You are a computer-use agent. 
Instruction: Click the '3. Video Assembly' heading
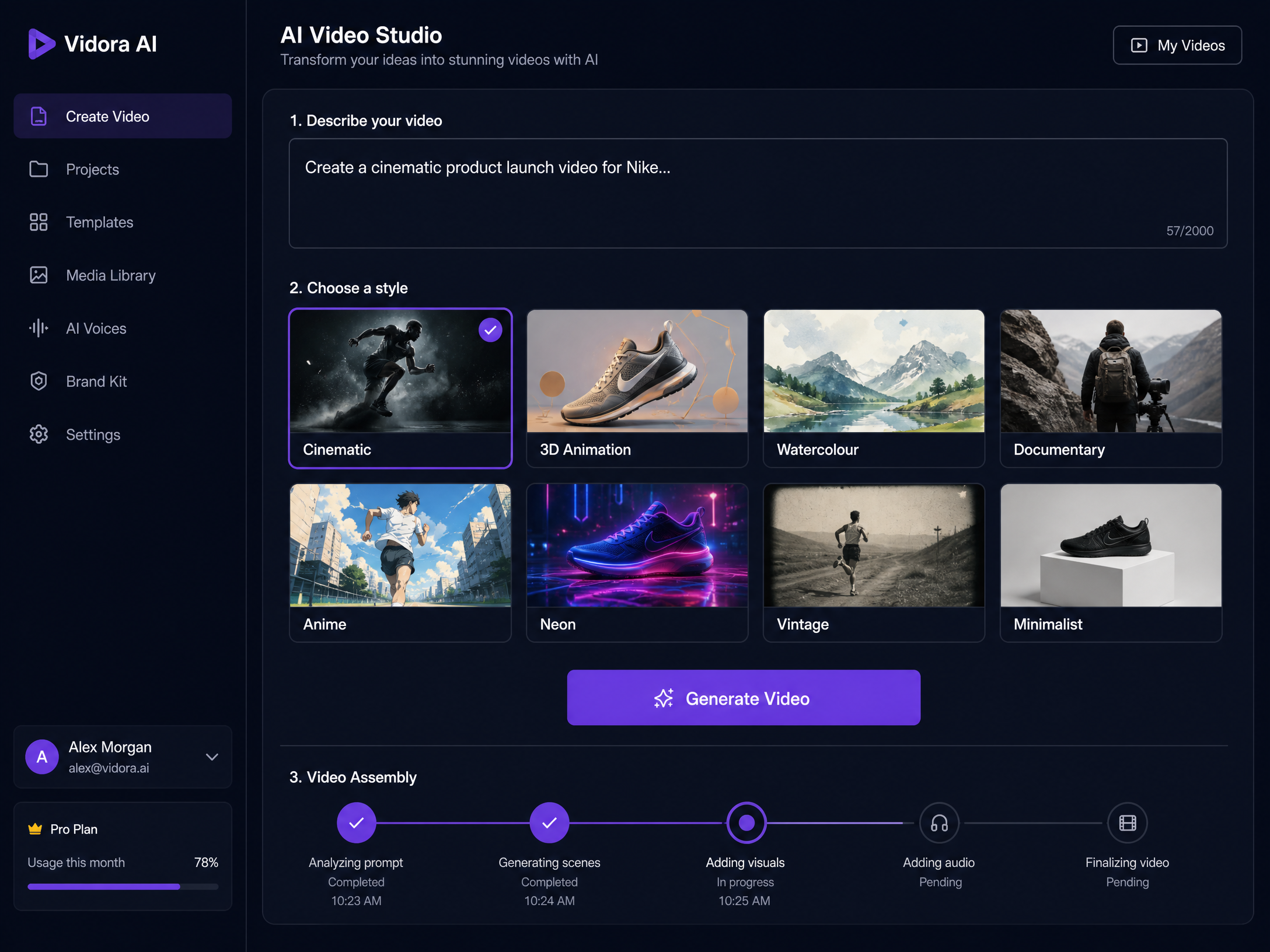click(353, 777)
